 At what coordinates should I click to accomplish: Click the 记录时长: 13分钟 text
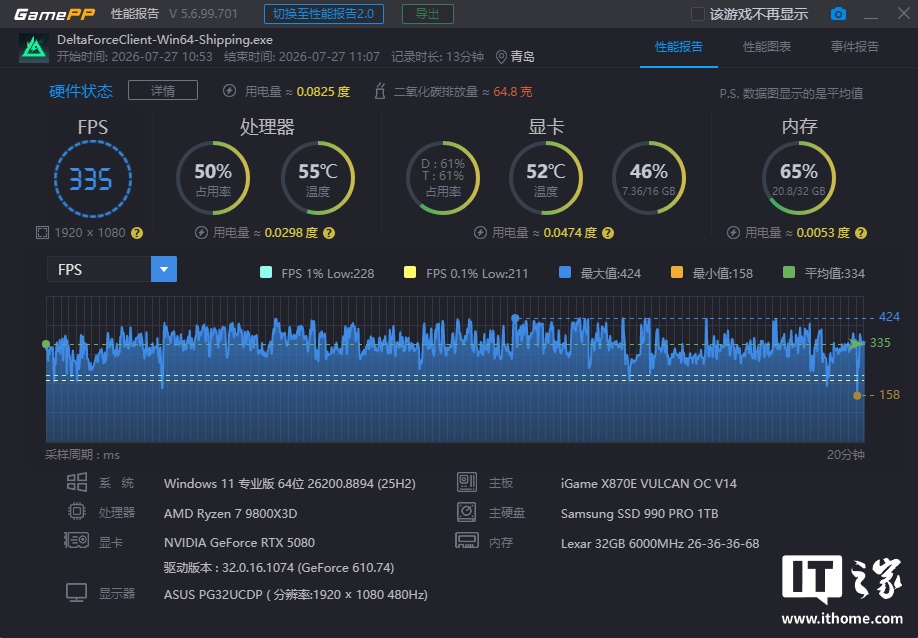pyautogui.click(x=437, y=57)
